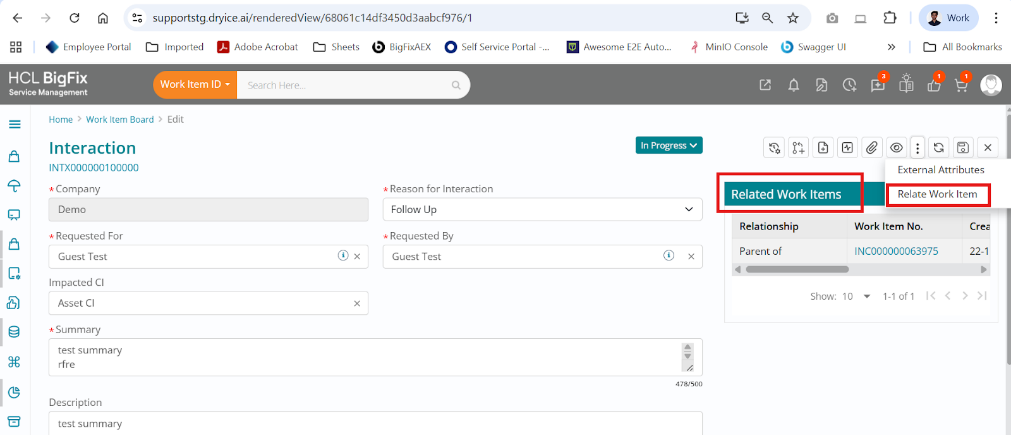
Task: Click the document edit icon in header
Action: (x=821, y=85)
